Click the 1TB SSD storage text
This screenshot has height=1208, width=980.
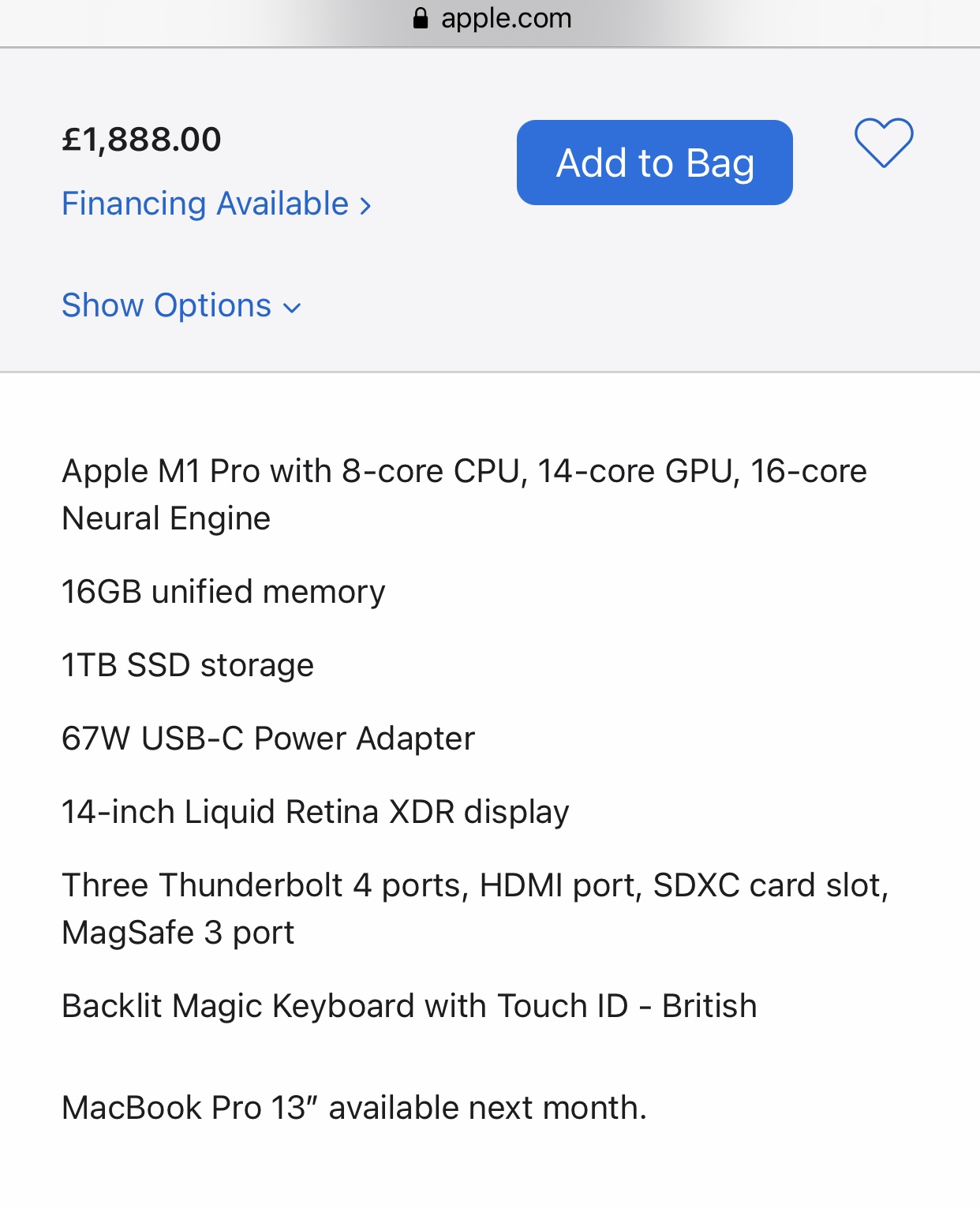(x=188, y=665)
